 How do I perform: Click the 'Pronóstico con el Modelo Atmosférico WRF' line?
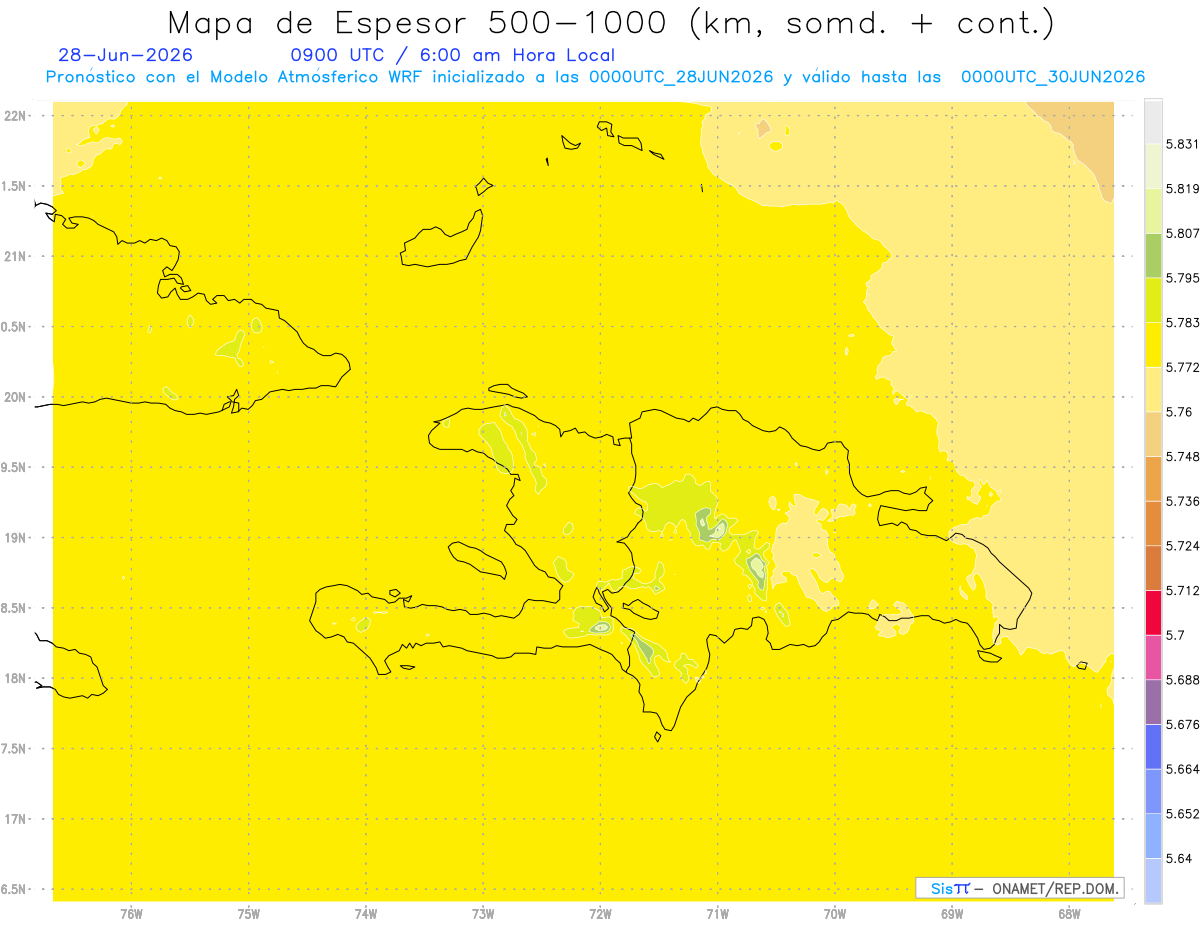(x=595, y=77)
